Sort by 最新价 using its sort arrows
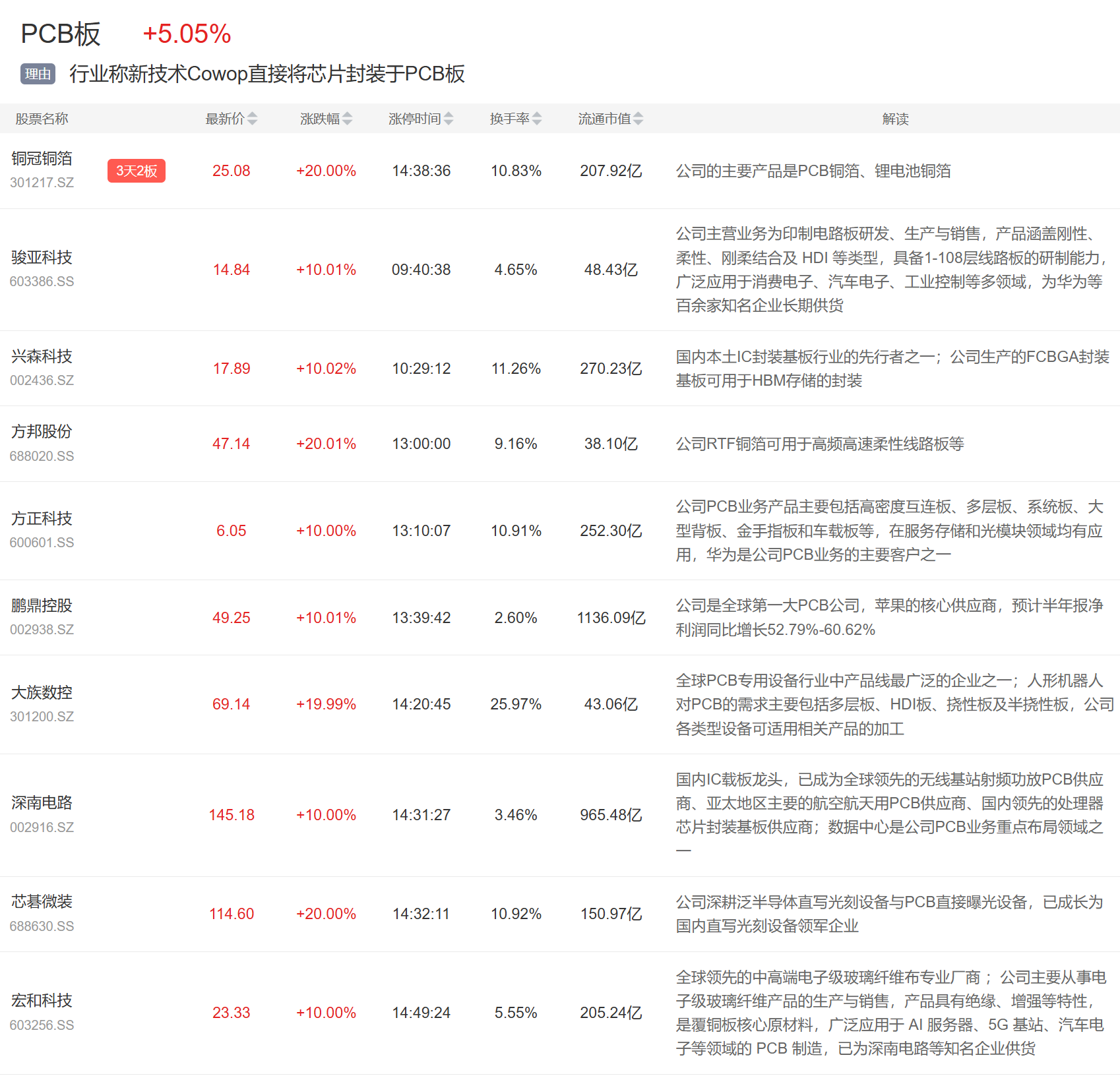The image size is (1120, 1078). (x=252, y=119)
